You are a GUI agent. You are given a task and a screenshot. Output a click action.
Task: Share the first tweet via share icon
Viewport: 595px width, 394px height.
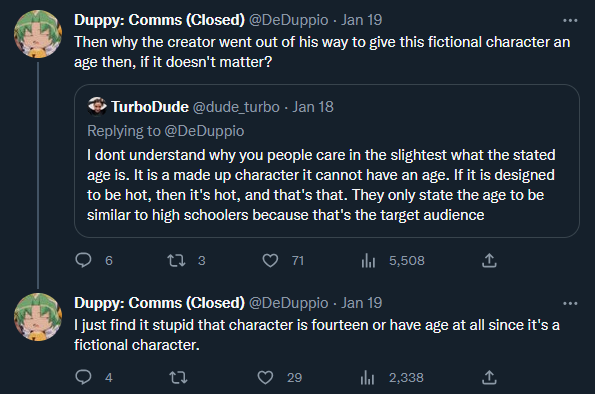point(489,260)
